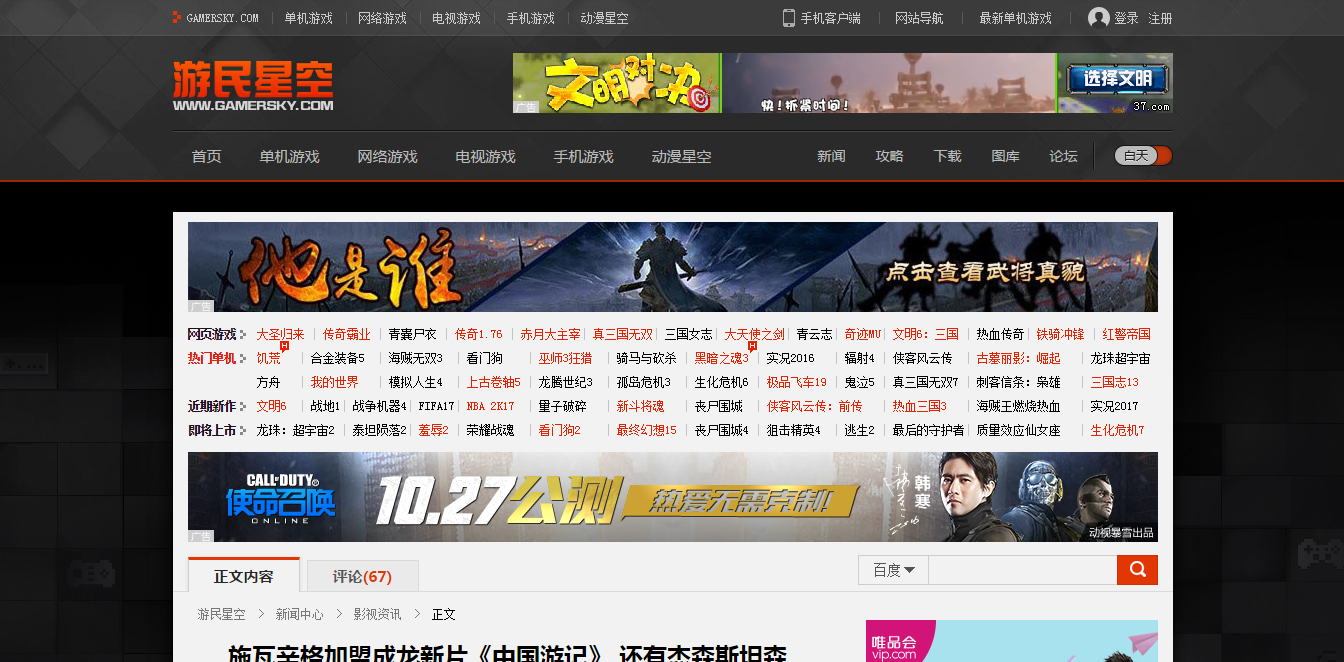Switch to the 正文内容 tab
Viewport: 1344px width, 662px height.
244,576
